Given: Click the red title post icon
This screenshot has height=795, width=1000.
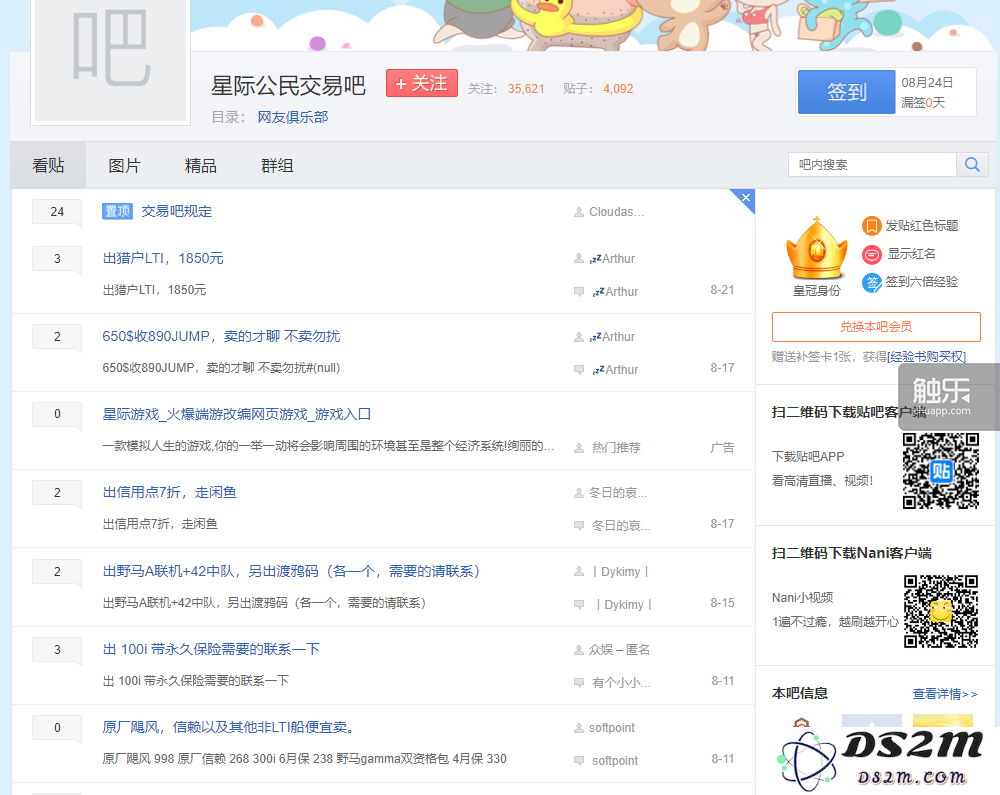Looking at the screenshot, I should pyautogui.click(x=871, y=226).
